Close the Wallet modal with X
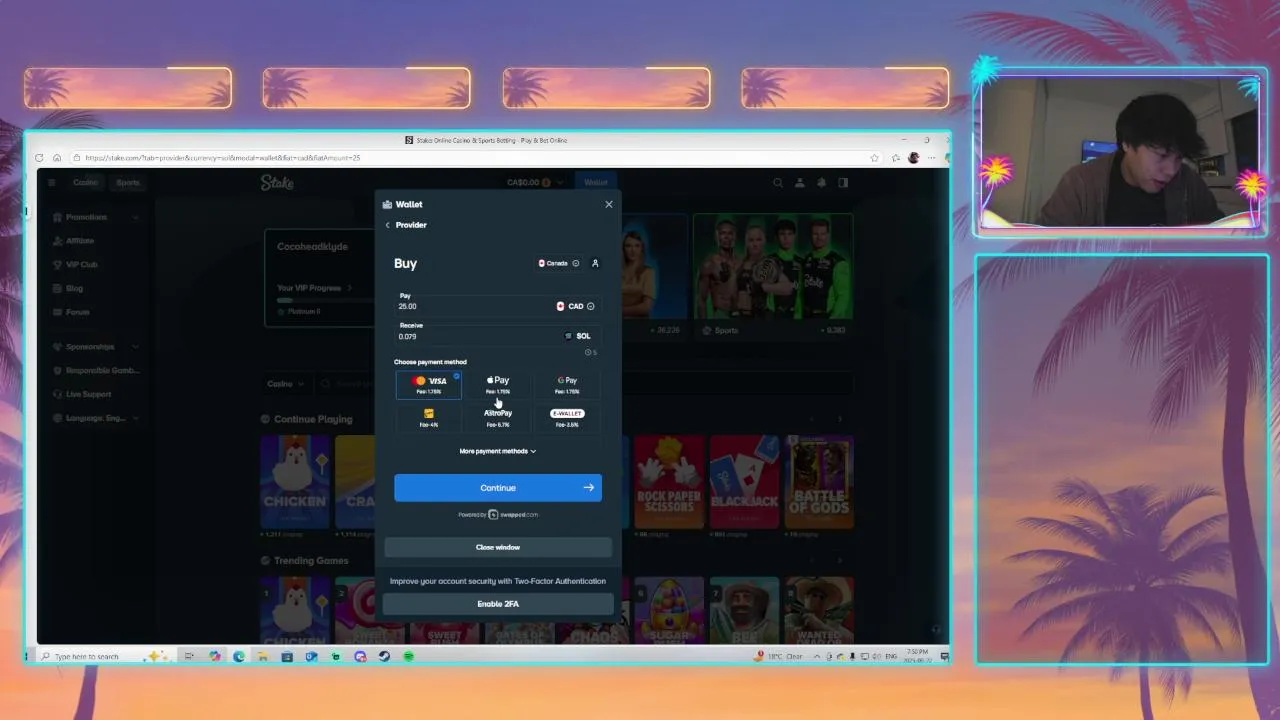 click(609, 204)
